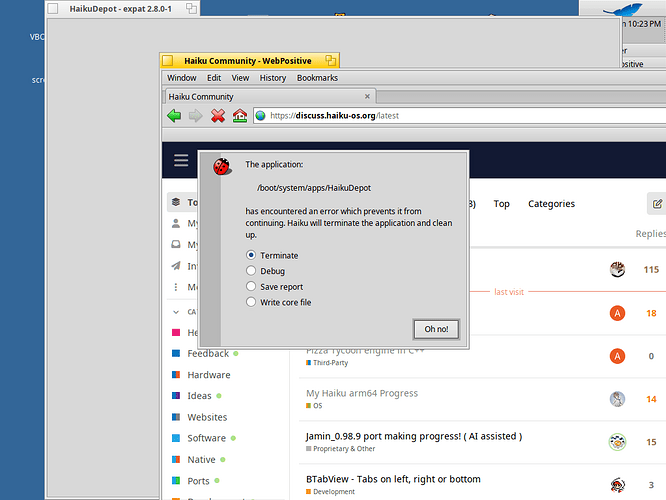Close the Haiku Community tab
This screenshot has width=666, height=500.
click(367, 96)
